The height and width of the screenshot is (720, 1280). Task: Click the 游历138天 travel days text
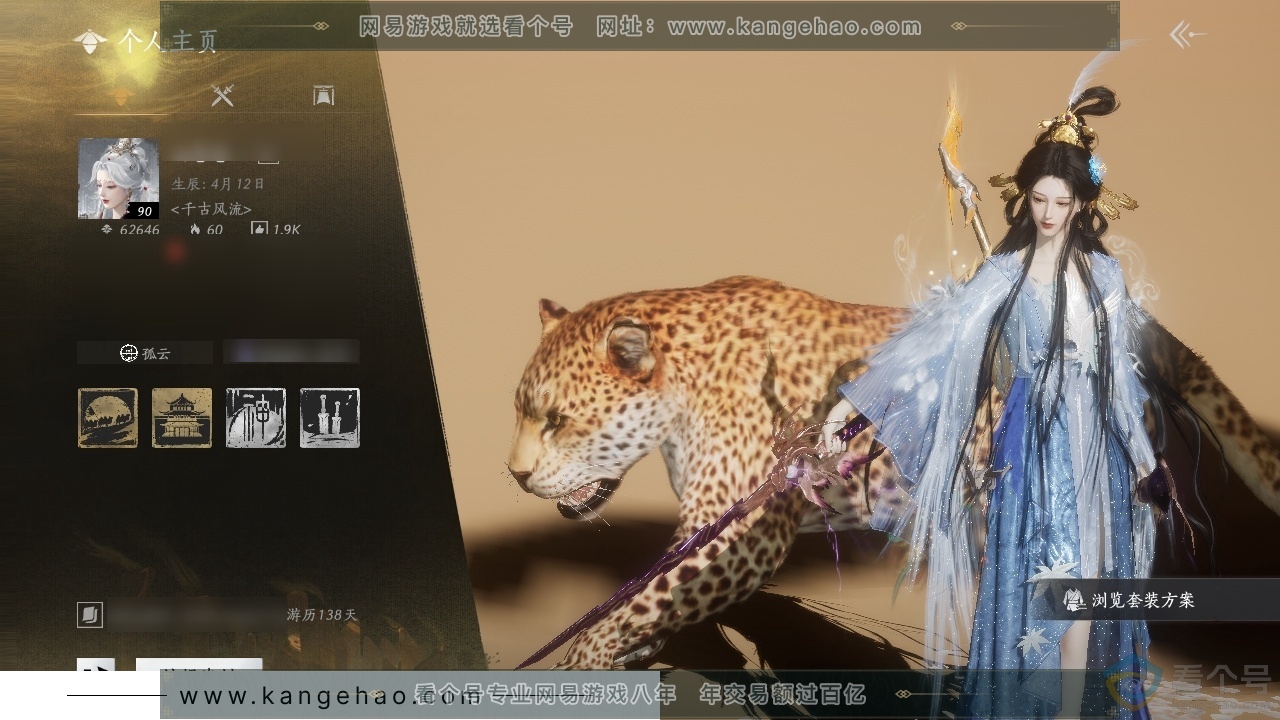pyautogui.click(x=322, y=614)
